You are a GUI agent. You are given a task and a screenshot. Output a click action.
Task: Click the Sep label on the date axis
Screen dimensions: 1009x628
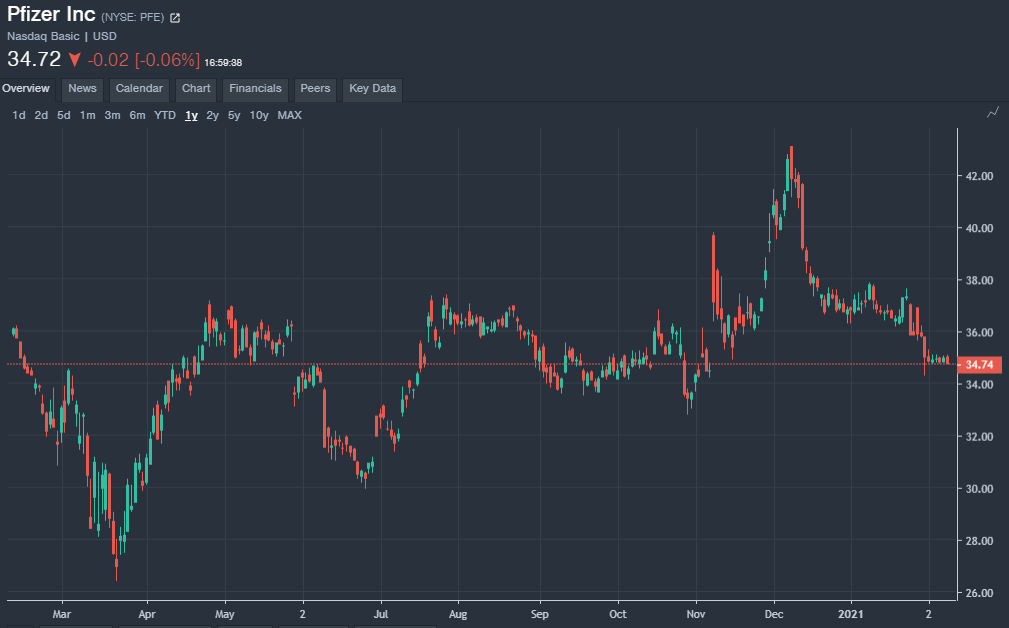(x=540, y=614)
